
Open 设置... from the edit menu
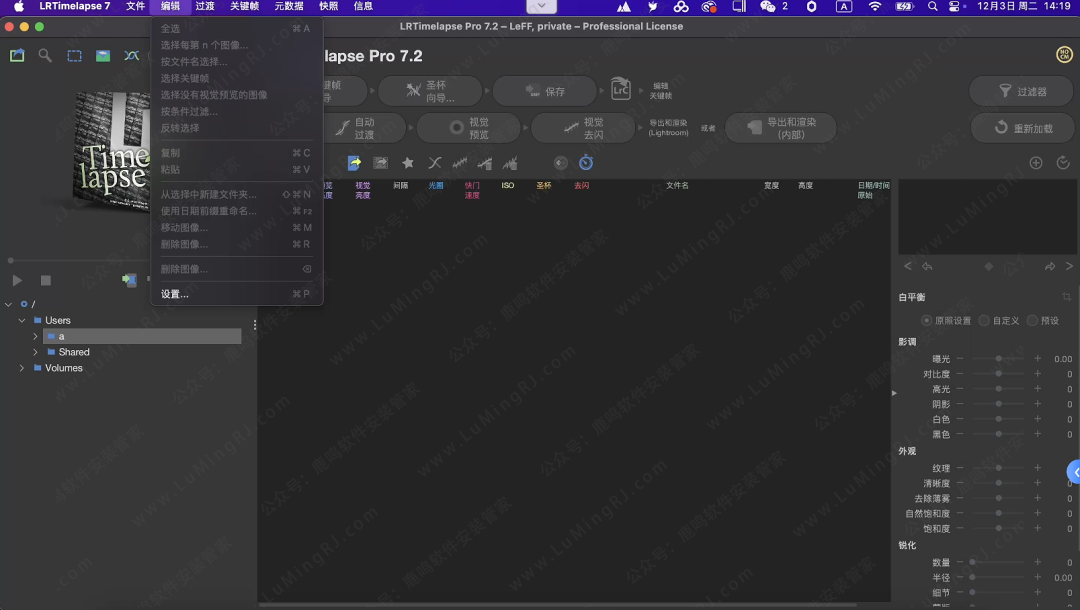coord(175,294)
